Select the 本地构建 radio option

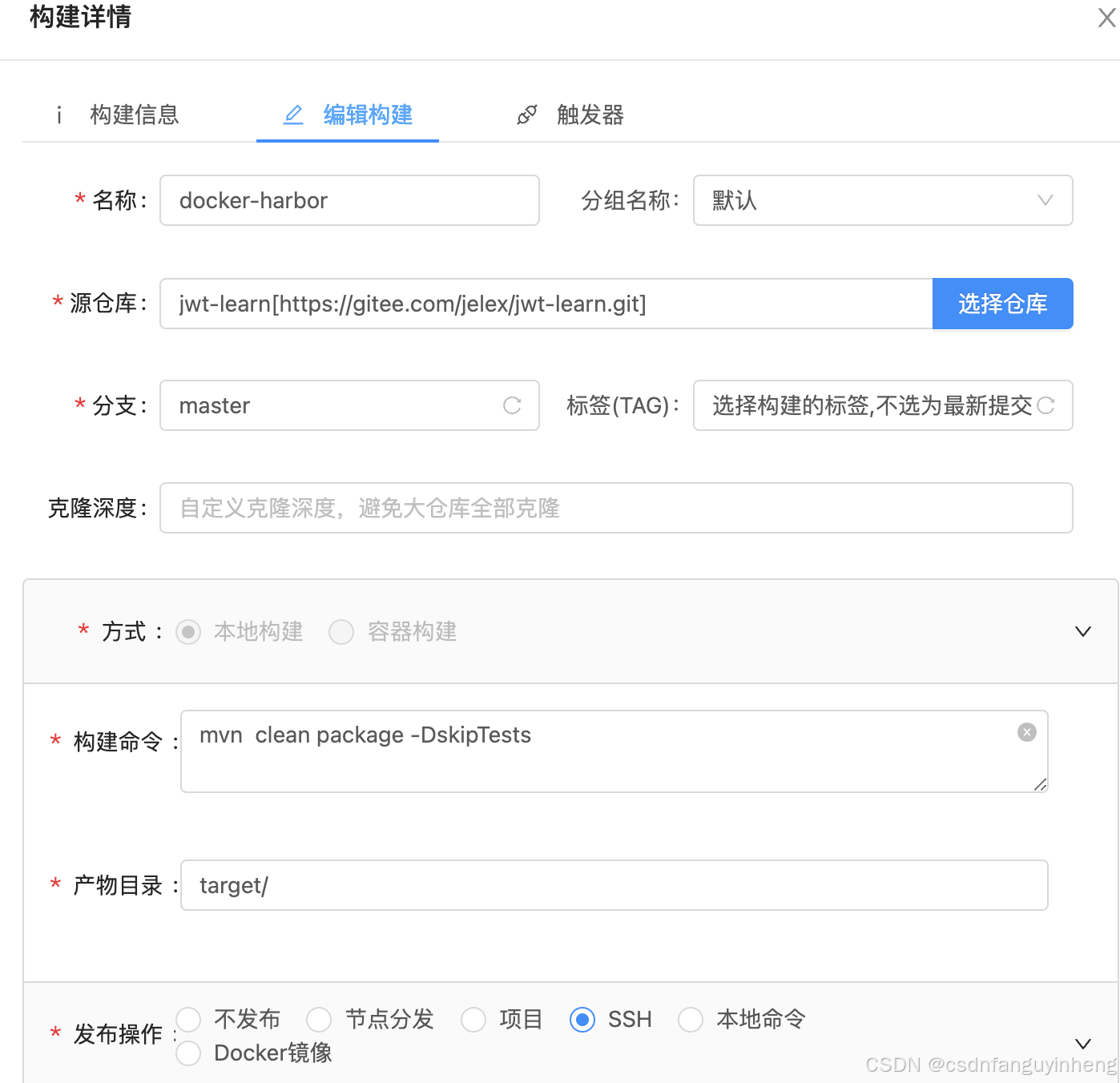(188, 632)
